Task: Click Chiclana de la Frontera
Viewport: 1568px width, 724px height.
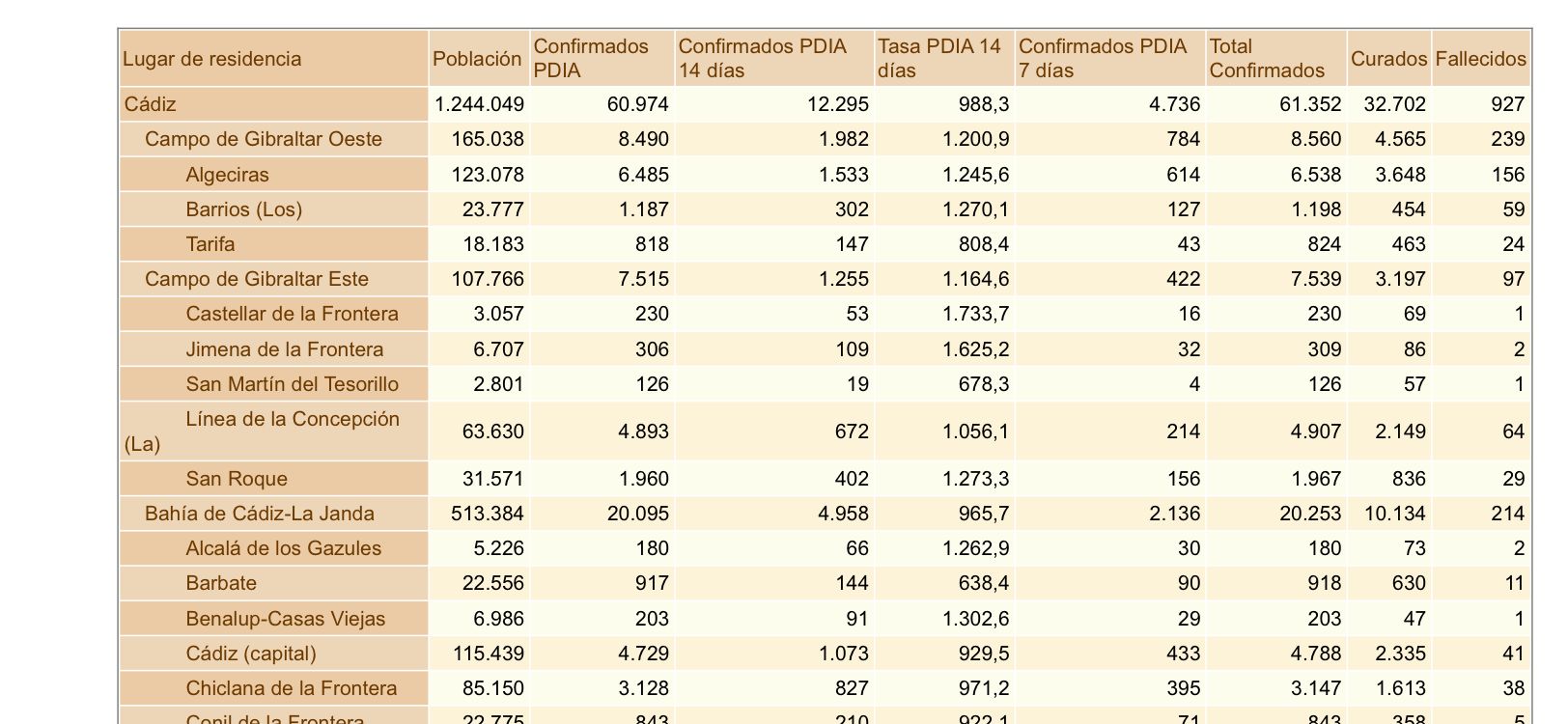Action: 291,688
